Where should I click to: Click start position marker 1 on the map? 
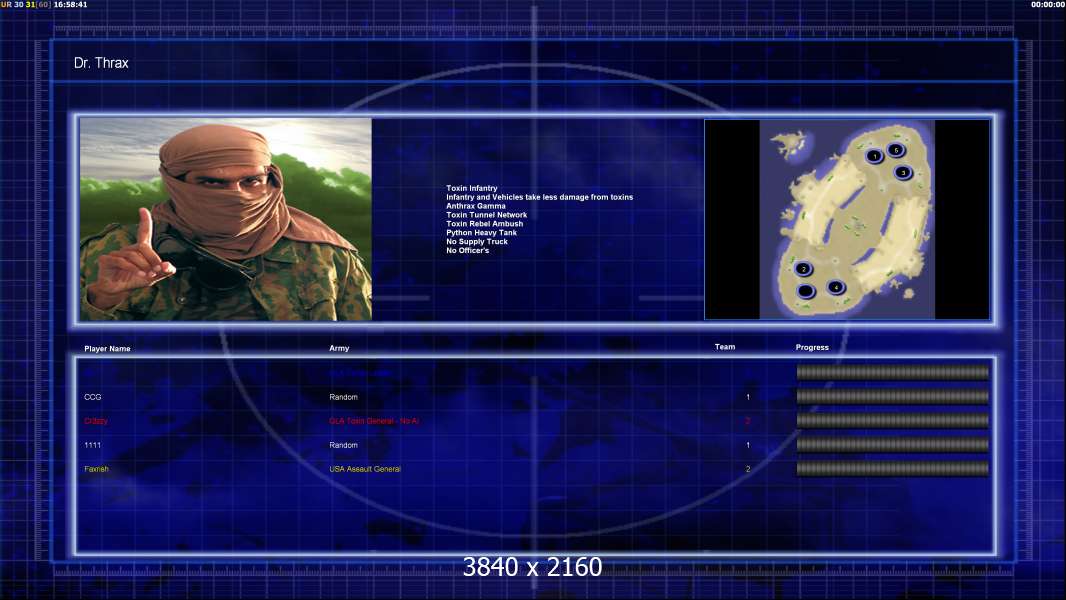(874, 156)
